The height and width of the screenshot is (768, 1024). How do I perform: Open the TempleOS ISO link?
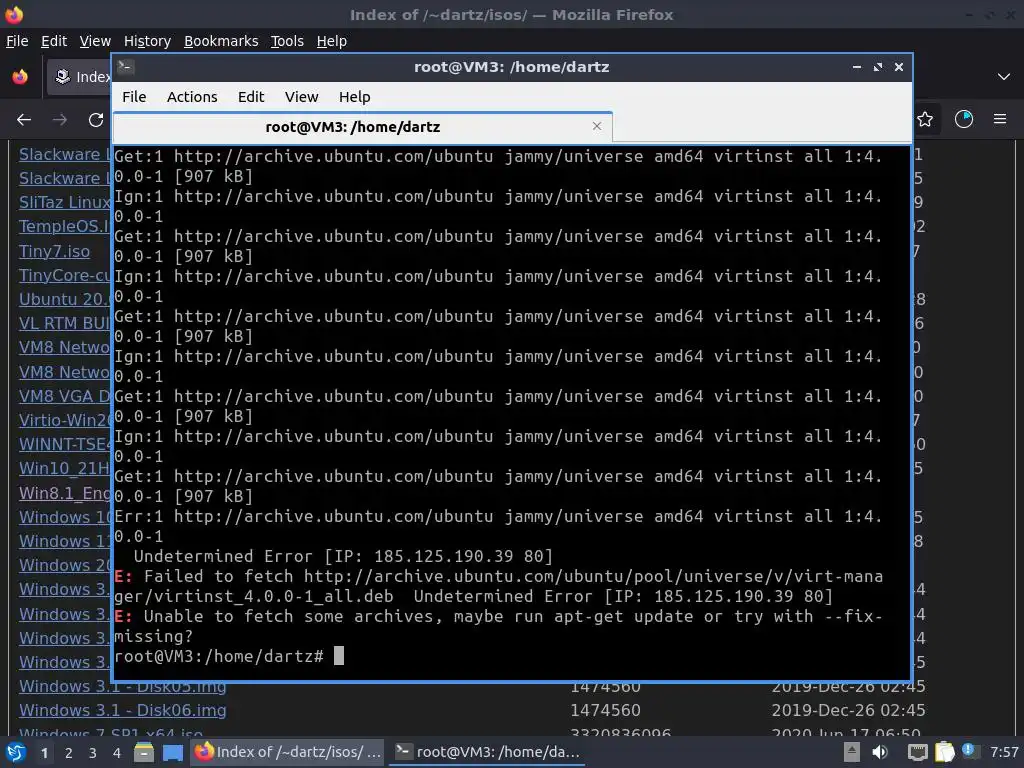click(65, 226)
